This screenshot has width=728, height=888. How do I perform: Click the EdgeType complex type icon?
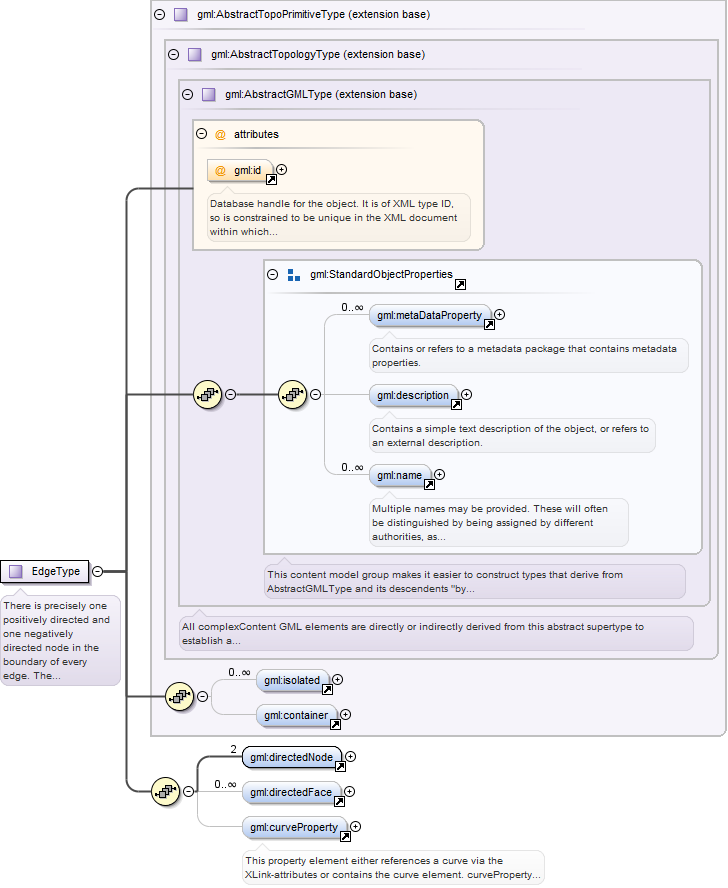[16, 571]
